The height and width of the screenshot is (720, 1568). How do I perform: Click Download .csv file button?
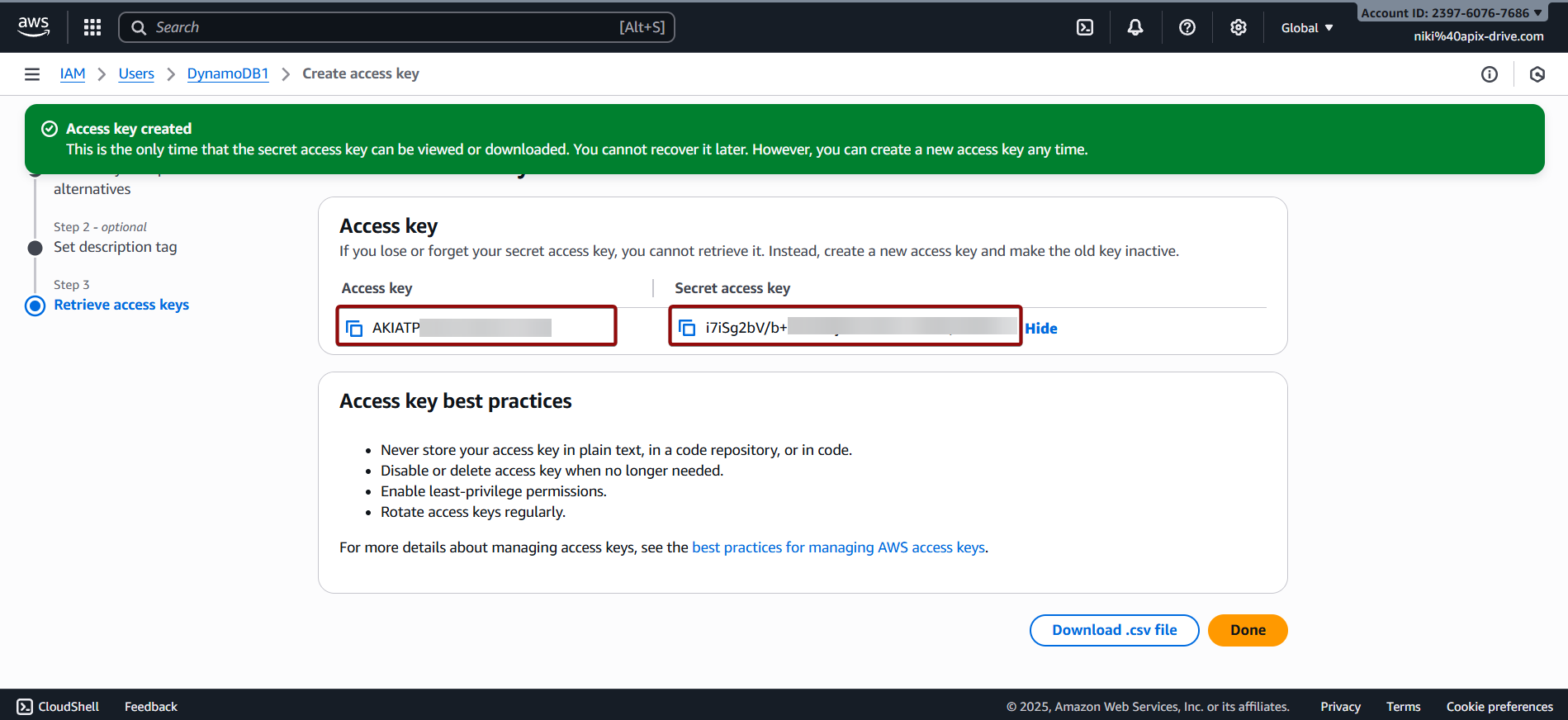[x=1114, y=630]
